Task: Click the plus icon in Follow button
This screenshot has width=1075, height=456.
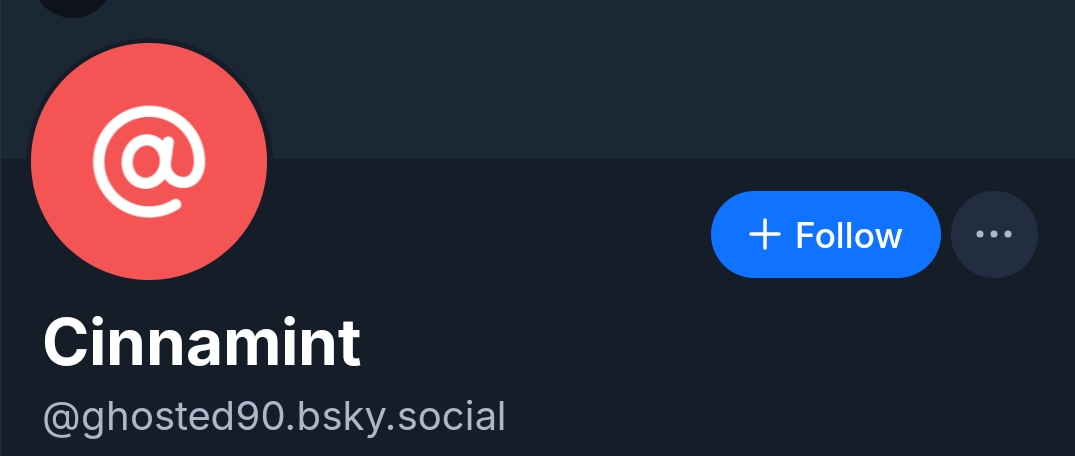Action: pyautogui.click(x=765, y=235)
